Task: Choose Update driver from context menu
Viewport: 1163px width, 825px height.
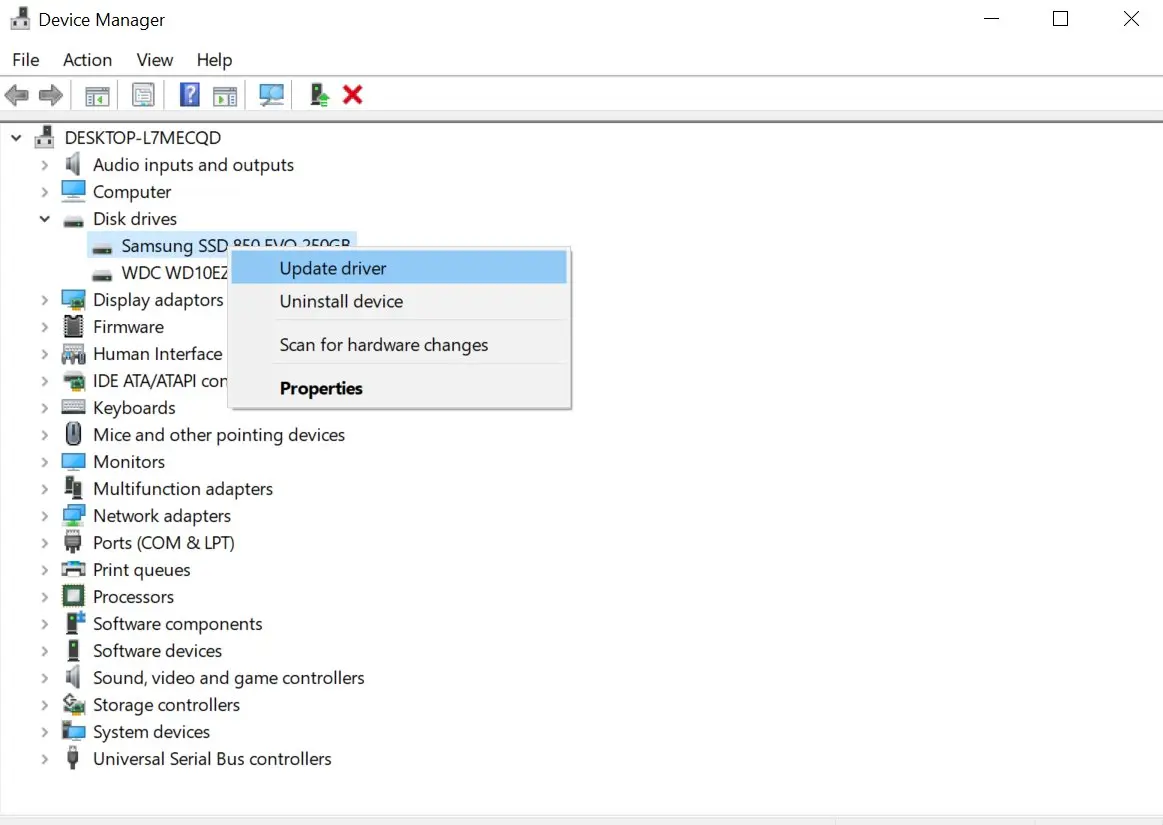Action: (399, 268)
